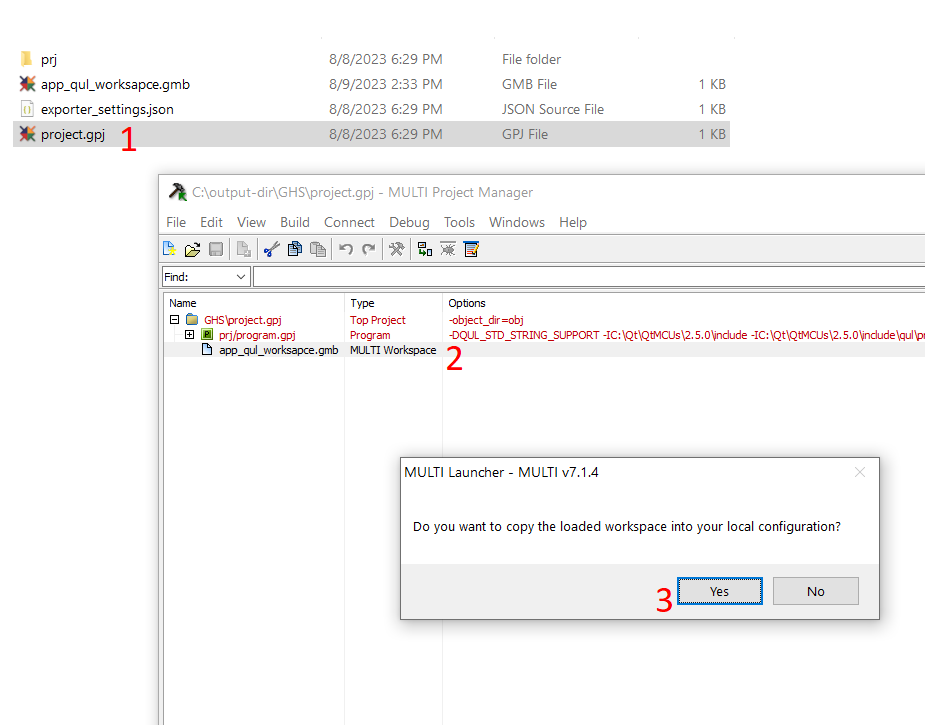The width and height of the screenshot is (925, 725).
Task: Expand the prj/program.gpj tree node
Action: point(189,334)
